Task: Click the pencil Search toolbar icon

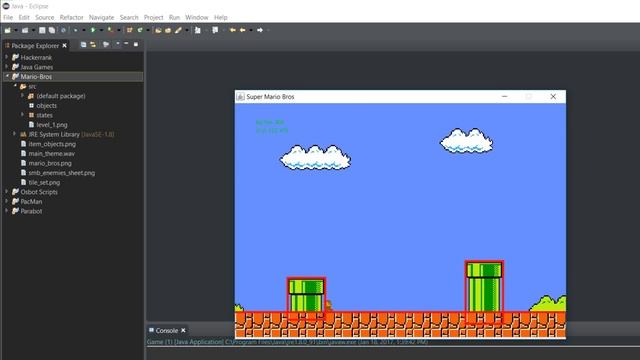Action: click(178, 30)
